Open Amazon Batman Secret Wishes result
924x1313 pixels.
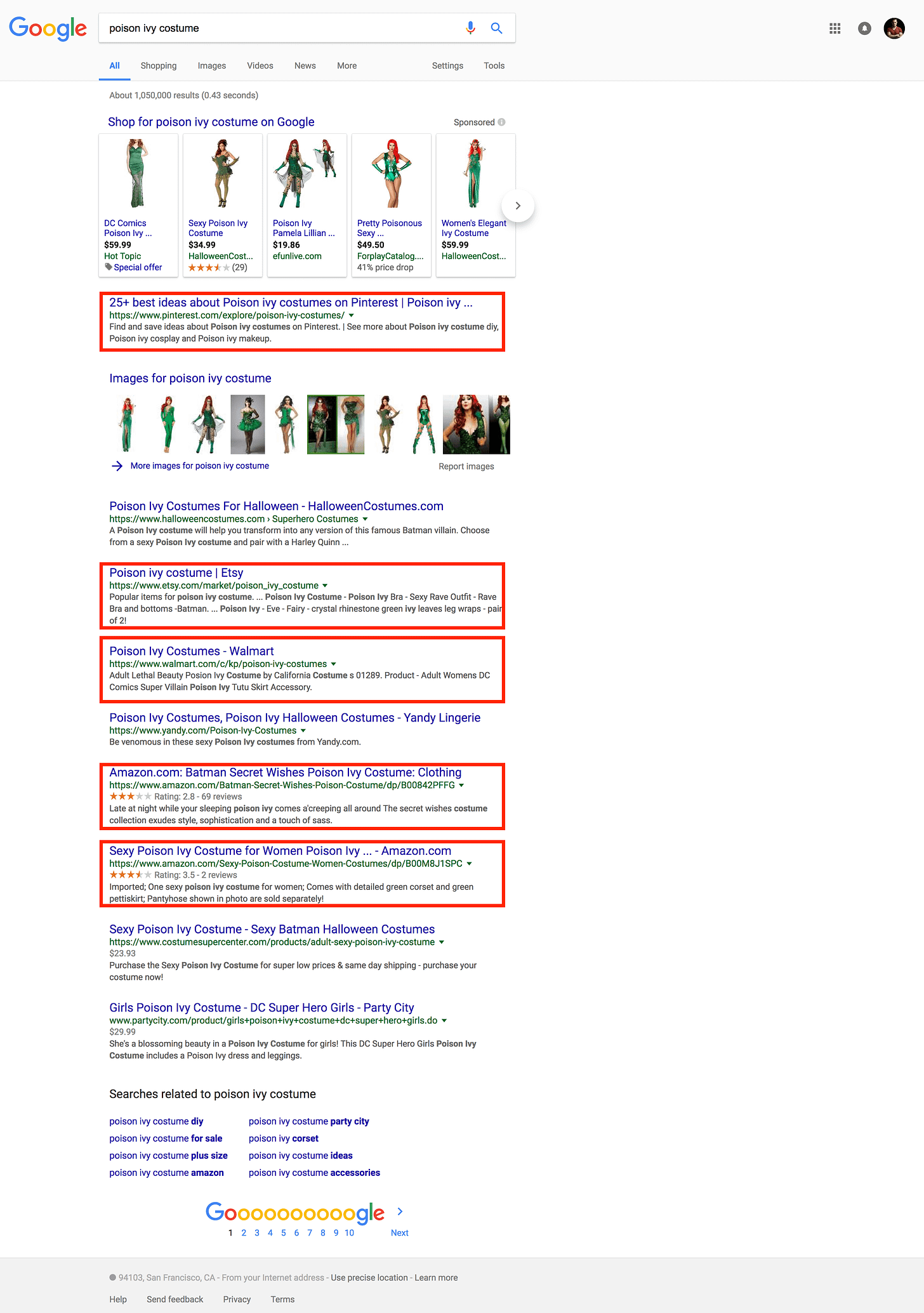pyautogui.click(x=286, y=772)
